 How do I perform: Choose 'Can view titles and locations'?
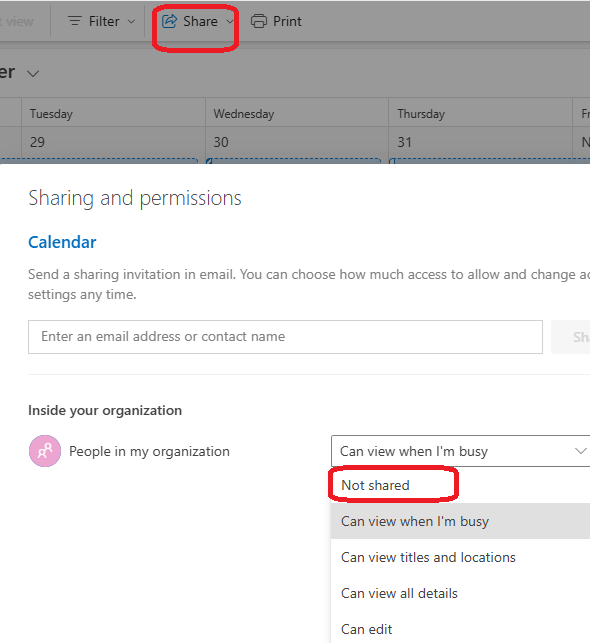tap(460, 557)
